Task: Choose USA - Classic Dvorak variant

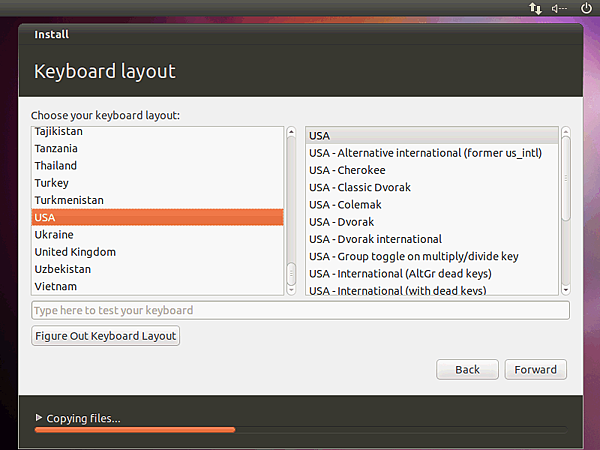Action: [x=432, y=188]
